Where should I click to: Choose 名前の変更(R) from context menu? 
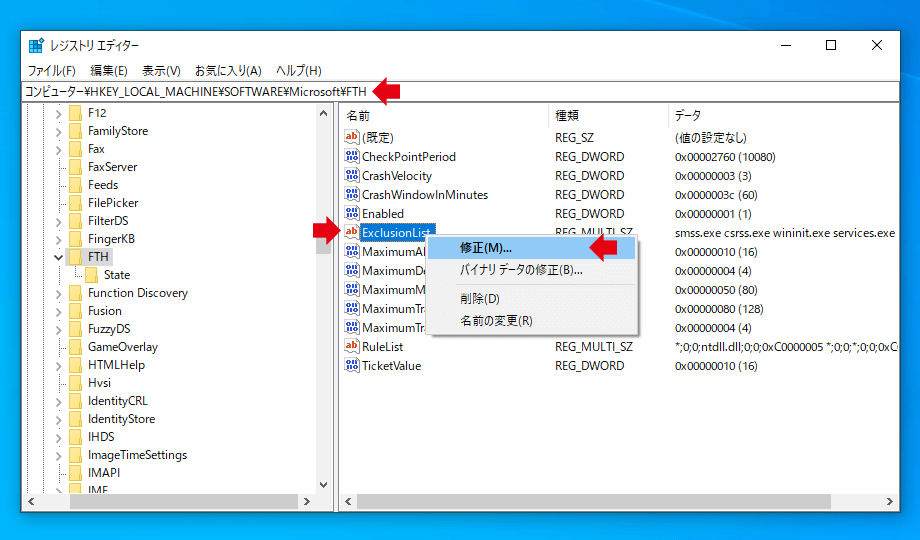(x=531, y=320)
